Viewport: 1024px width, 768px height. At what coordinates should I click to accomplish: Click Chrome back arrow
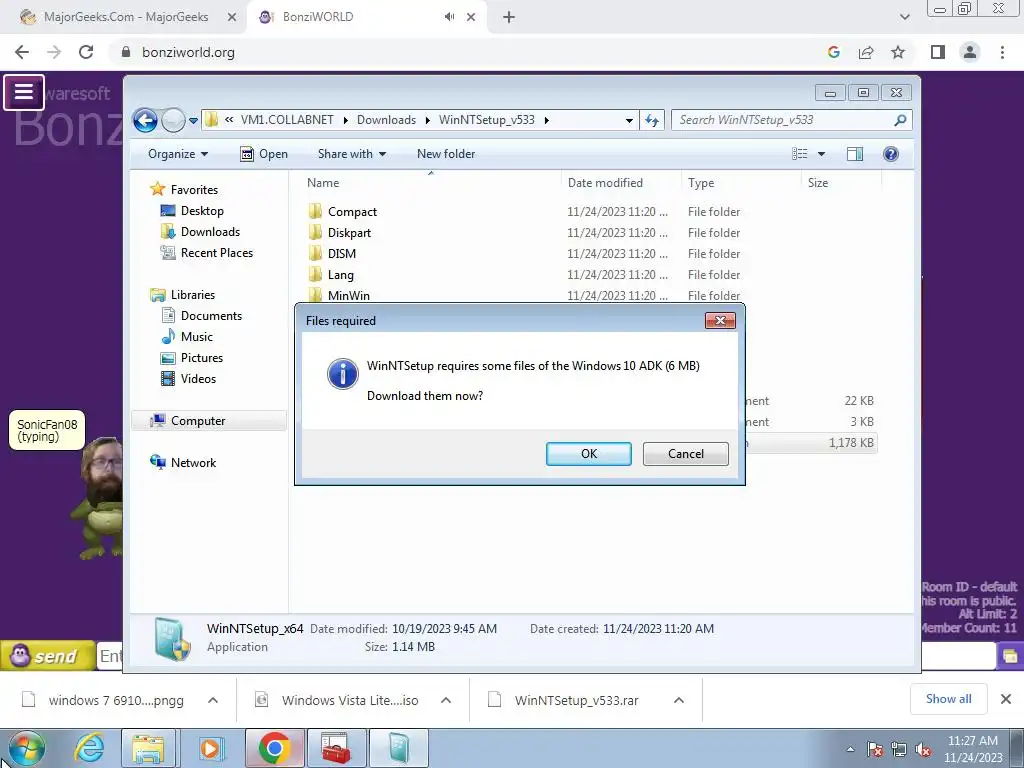22,52
